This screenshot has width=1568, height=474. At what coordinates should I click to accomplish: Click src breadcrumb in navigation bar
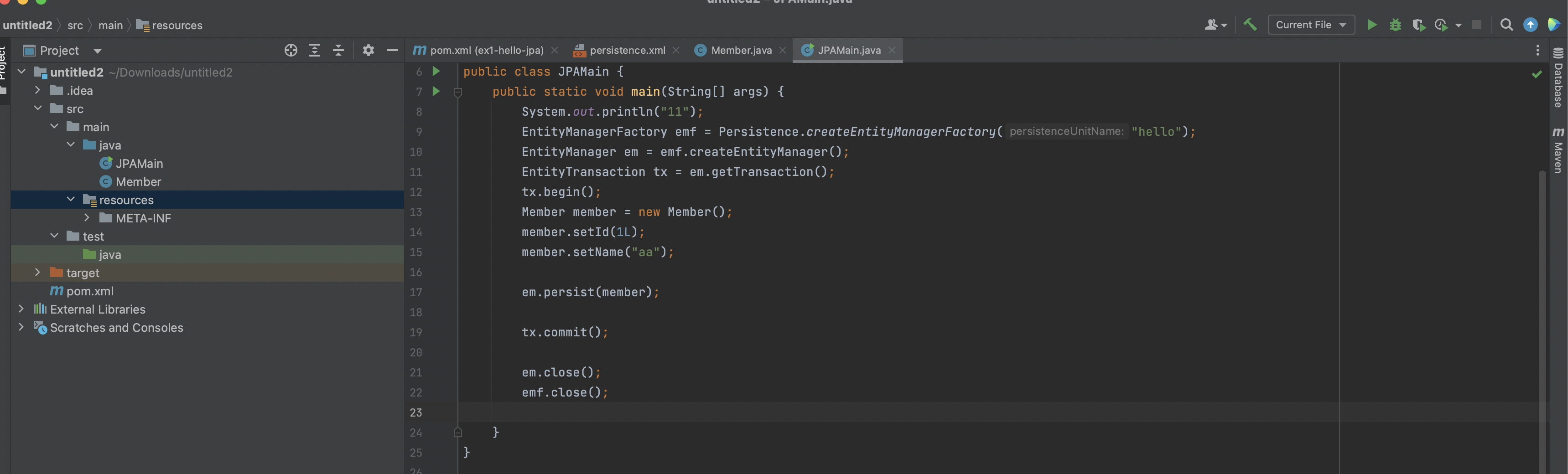[x=75, y=25]
